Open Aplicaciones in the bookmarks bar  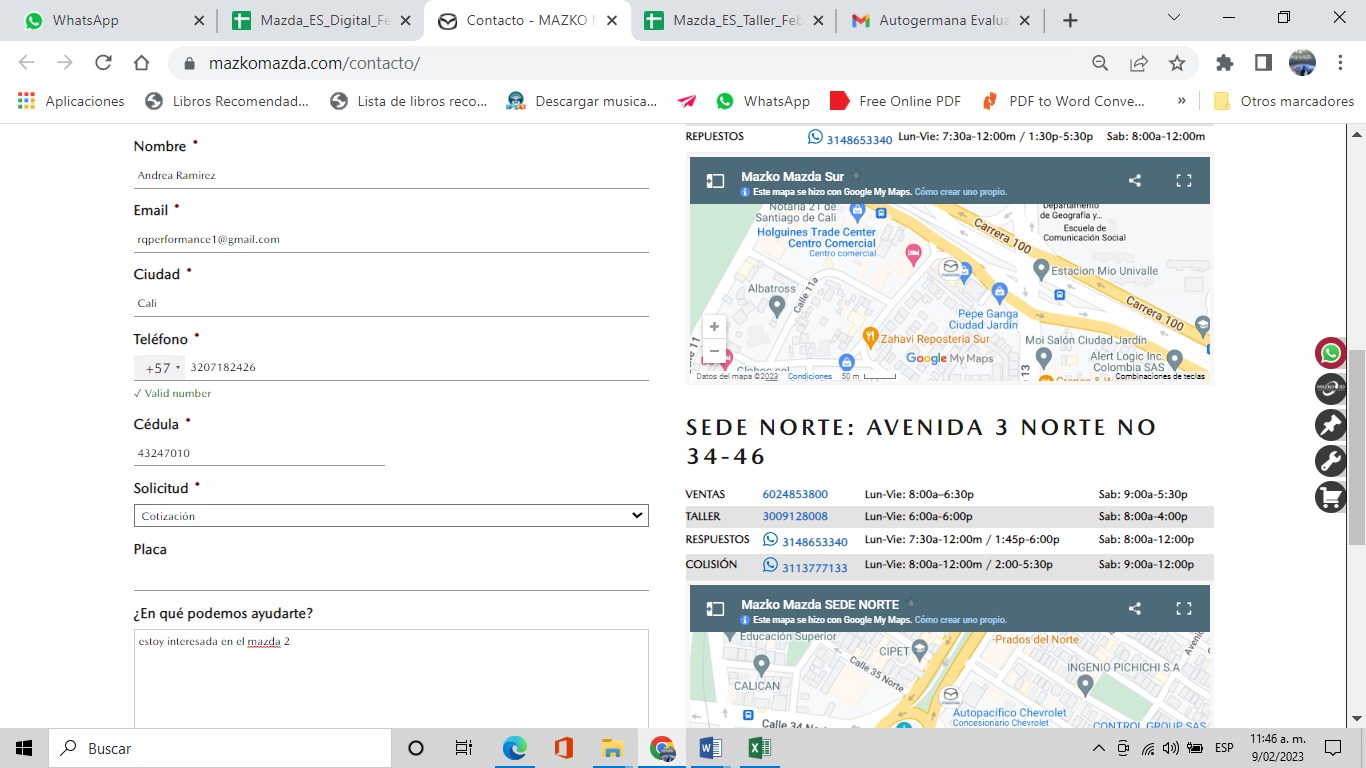click(x=71, y=101)
